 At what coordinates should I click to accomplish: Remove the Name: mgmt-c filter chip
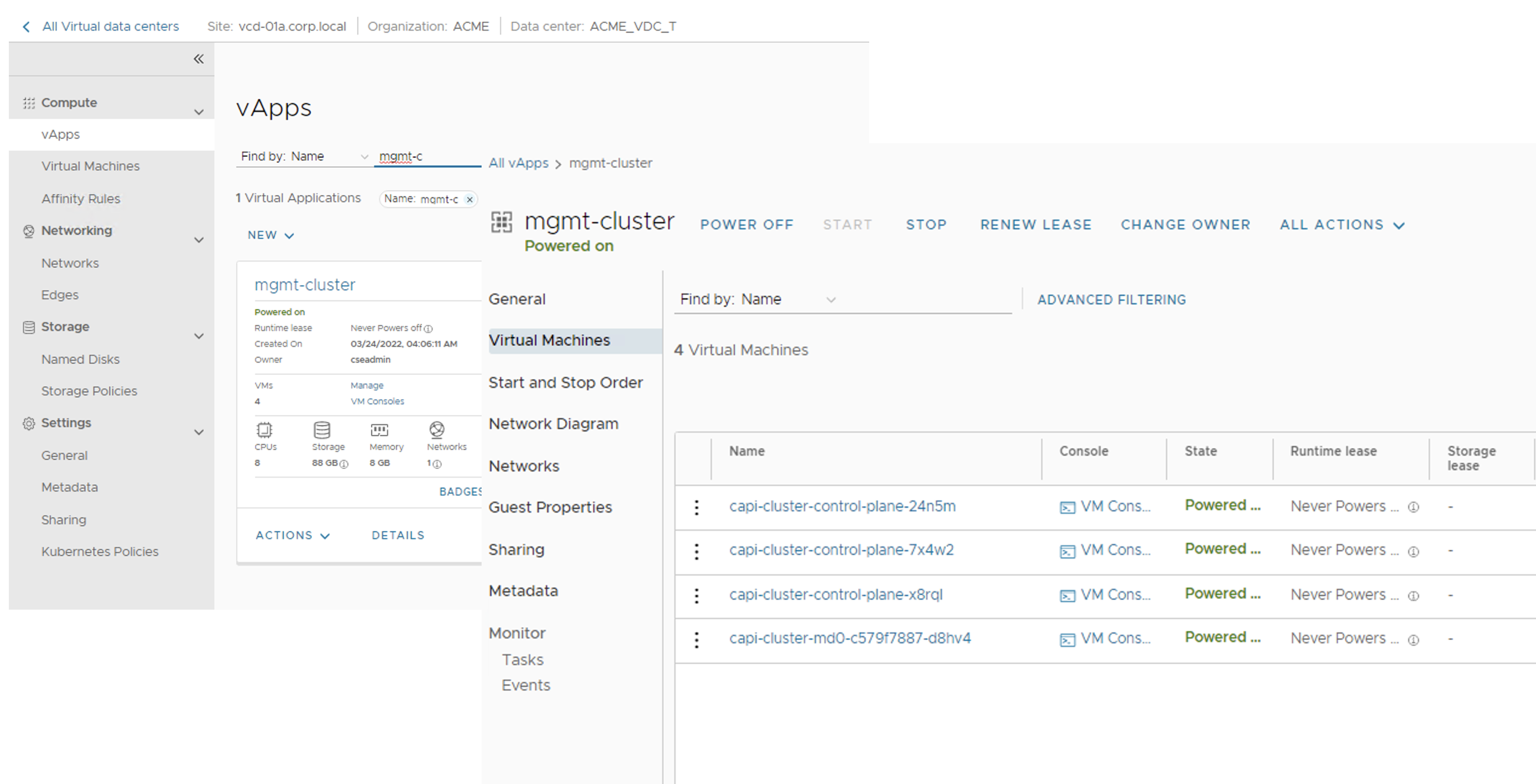tap(470, 200)
